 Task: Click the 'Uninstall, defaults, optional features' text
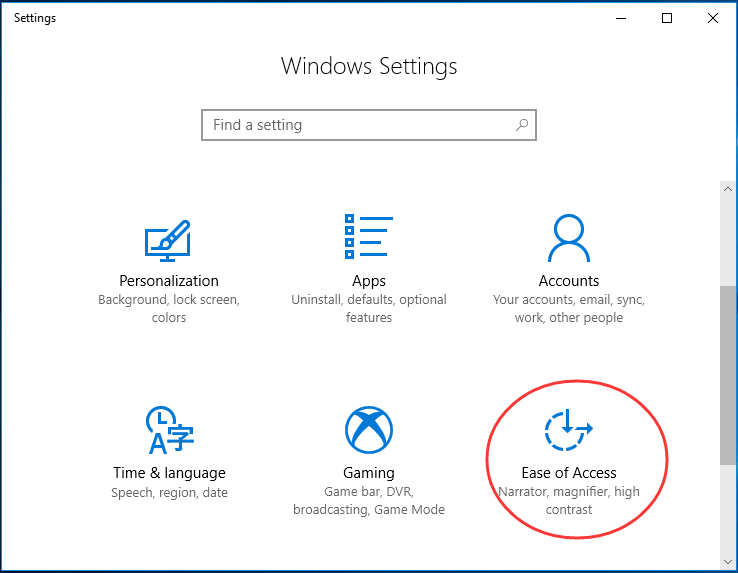(369, 309)
